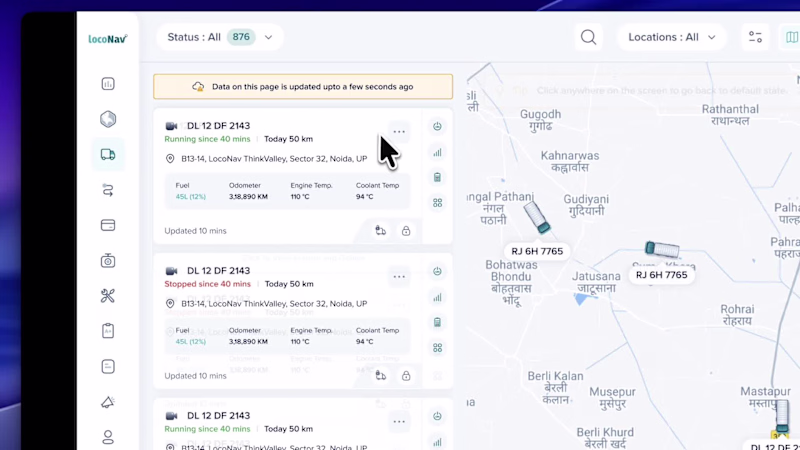Select DL 12 DF 2143 title of third card
Viewport: 800px width, 450px height.
218,415
